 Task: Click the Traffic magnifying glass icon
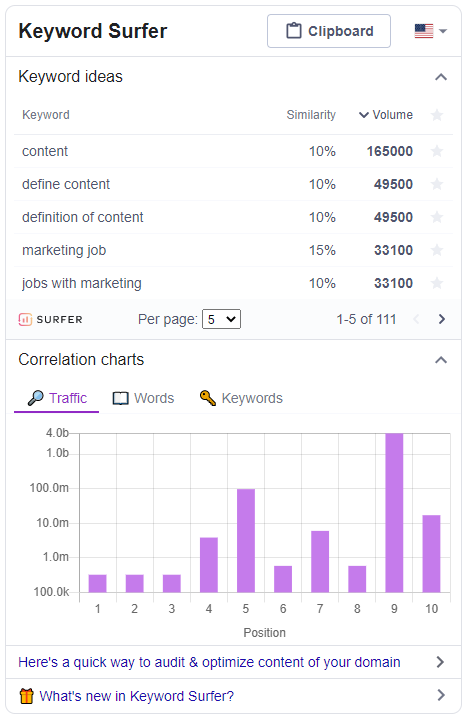(35, 398)
